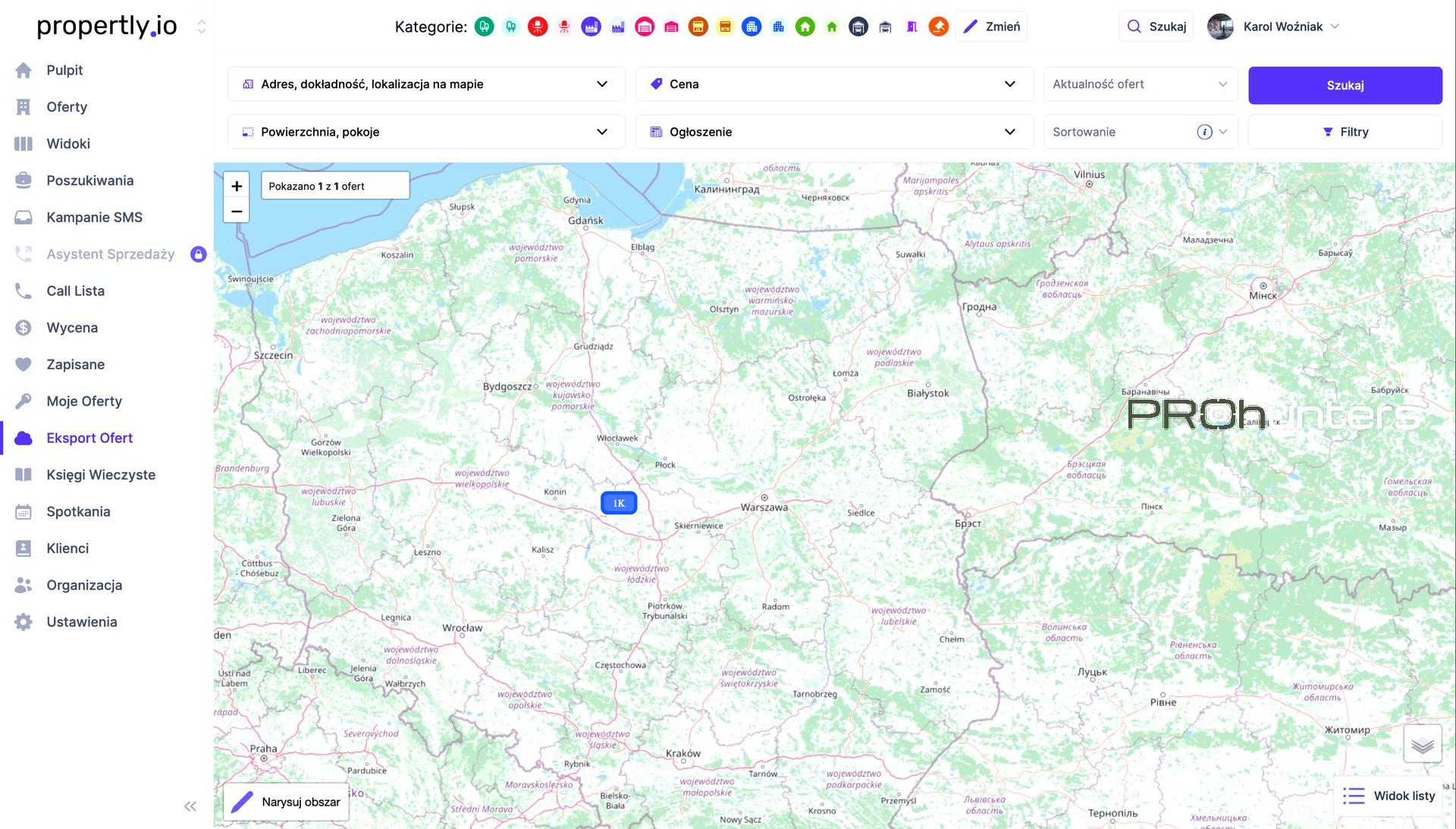Select the orange auction gavel category

coord(938,27)
